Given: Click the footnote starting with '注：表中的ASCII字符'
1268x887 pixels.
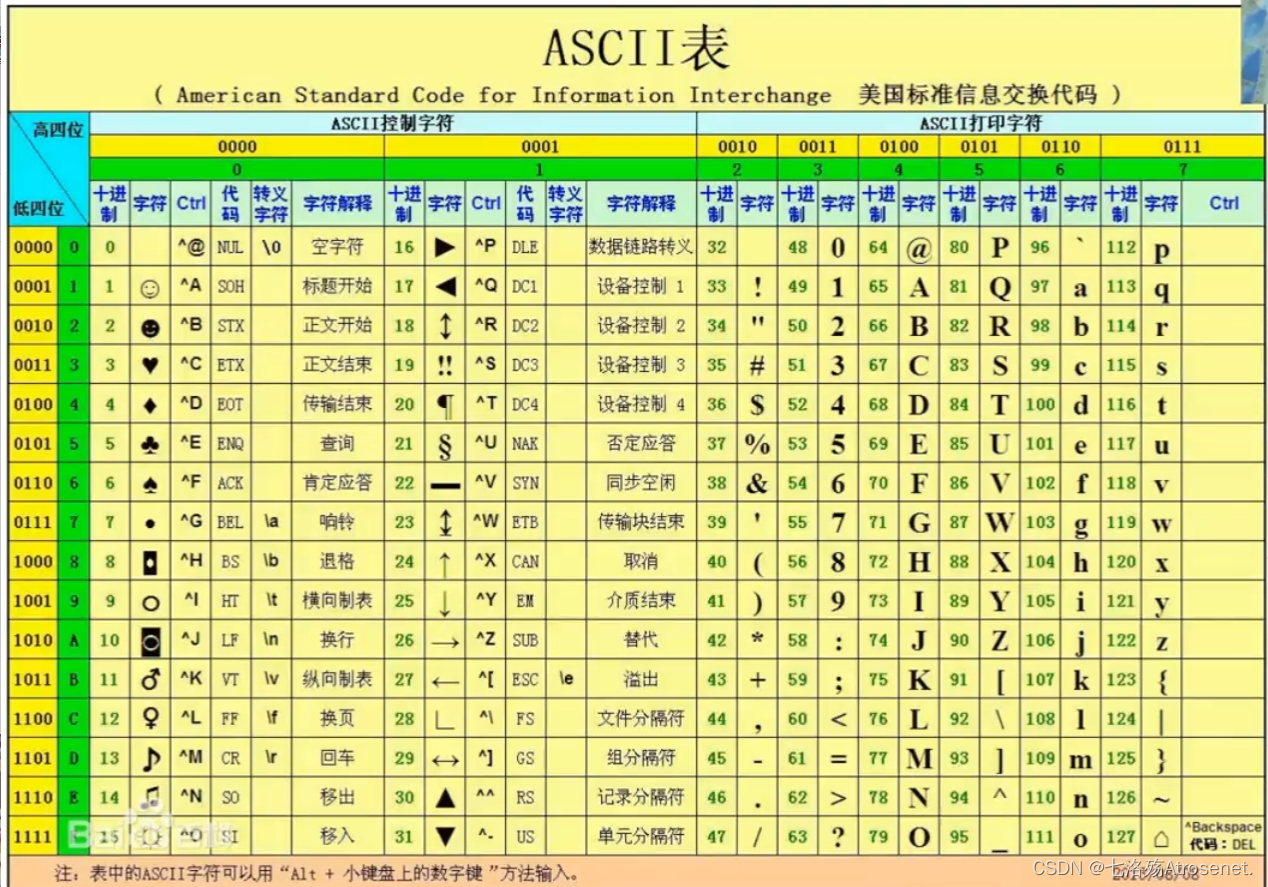Looking at the screenshot, I should (317, 872).
